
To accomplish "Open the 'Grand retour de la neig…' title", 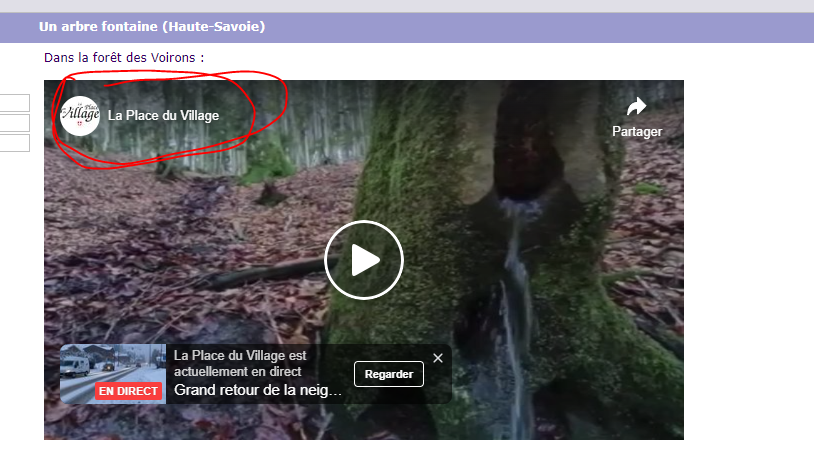I will [257, 390].
